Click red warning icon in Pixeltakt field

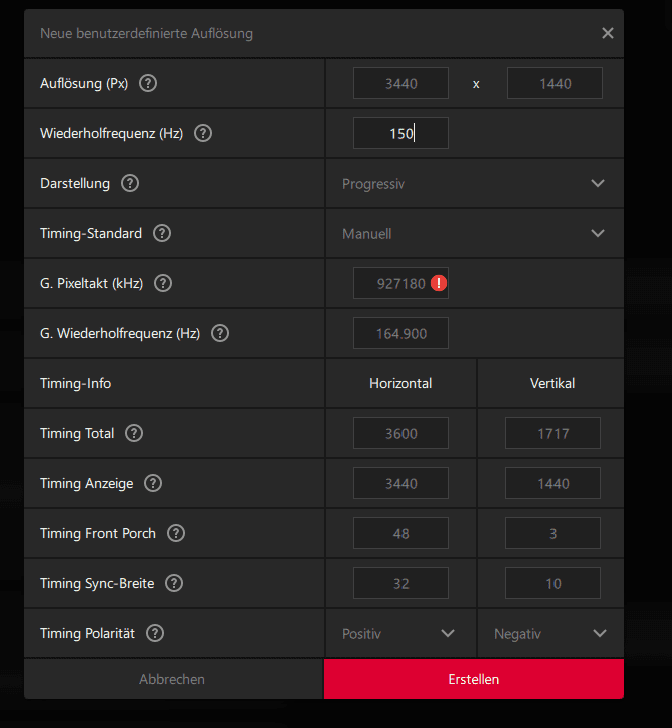[x=439, y=283]
